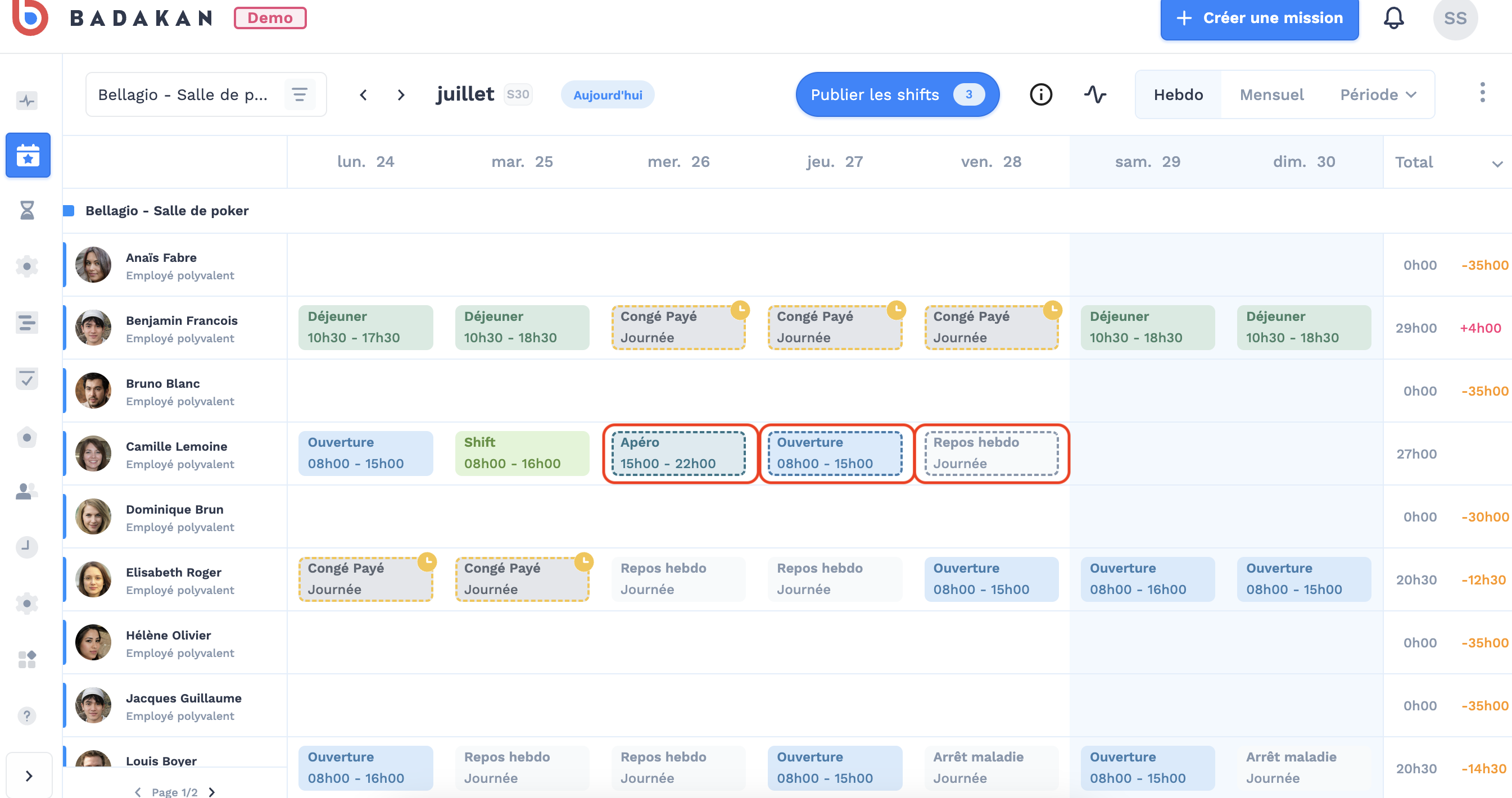Open Dominique Brun's profile name
The image size is (1512, 798).
pyautogui.click(x=174, y=509)
